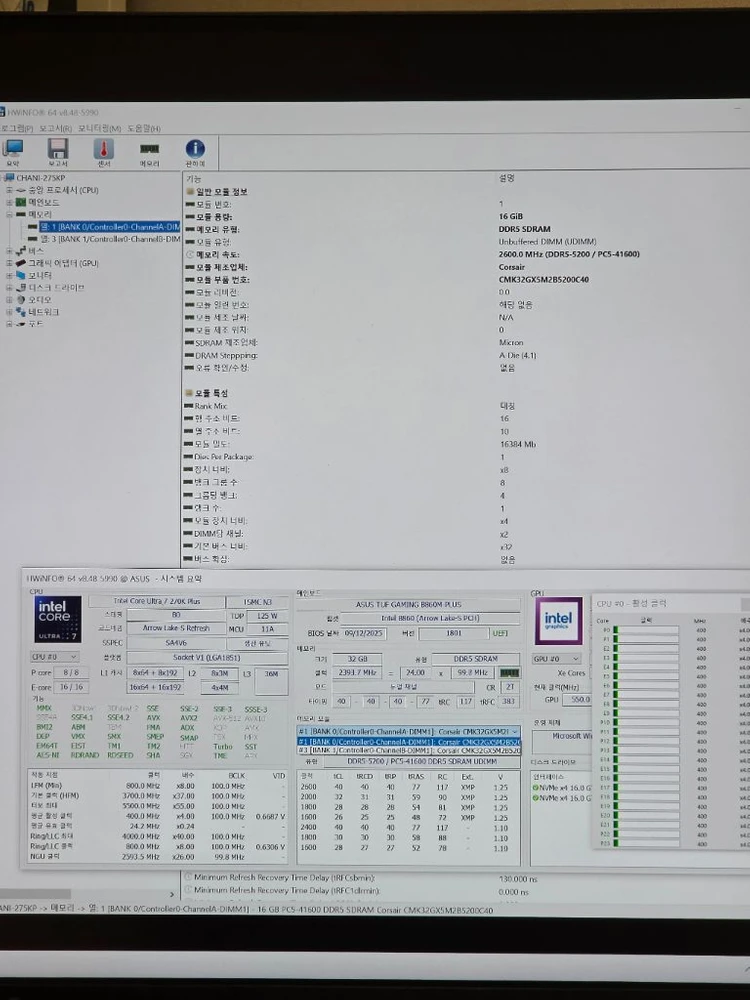Click the 그래픽 어댑터 (GPU) card icon
750x1000 pixels.
coord(22,263)
